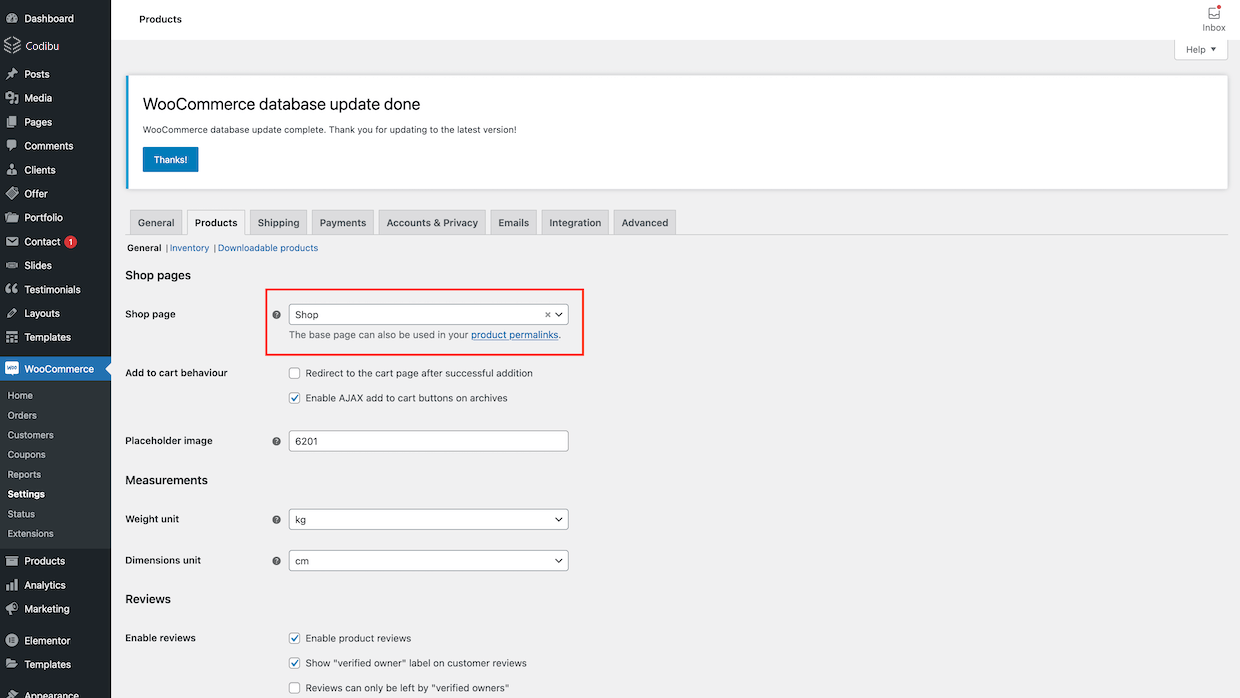Follow the product permalinks link
1240x698 pixels.
515,335
